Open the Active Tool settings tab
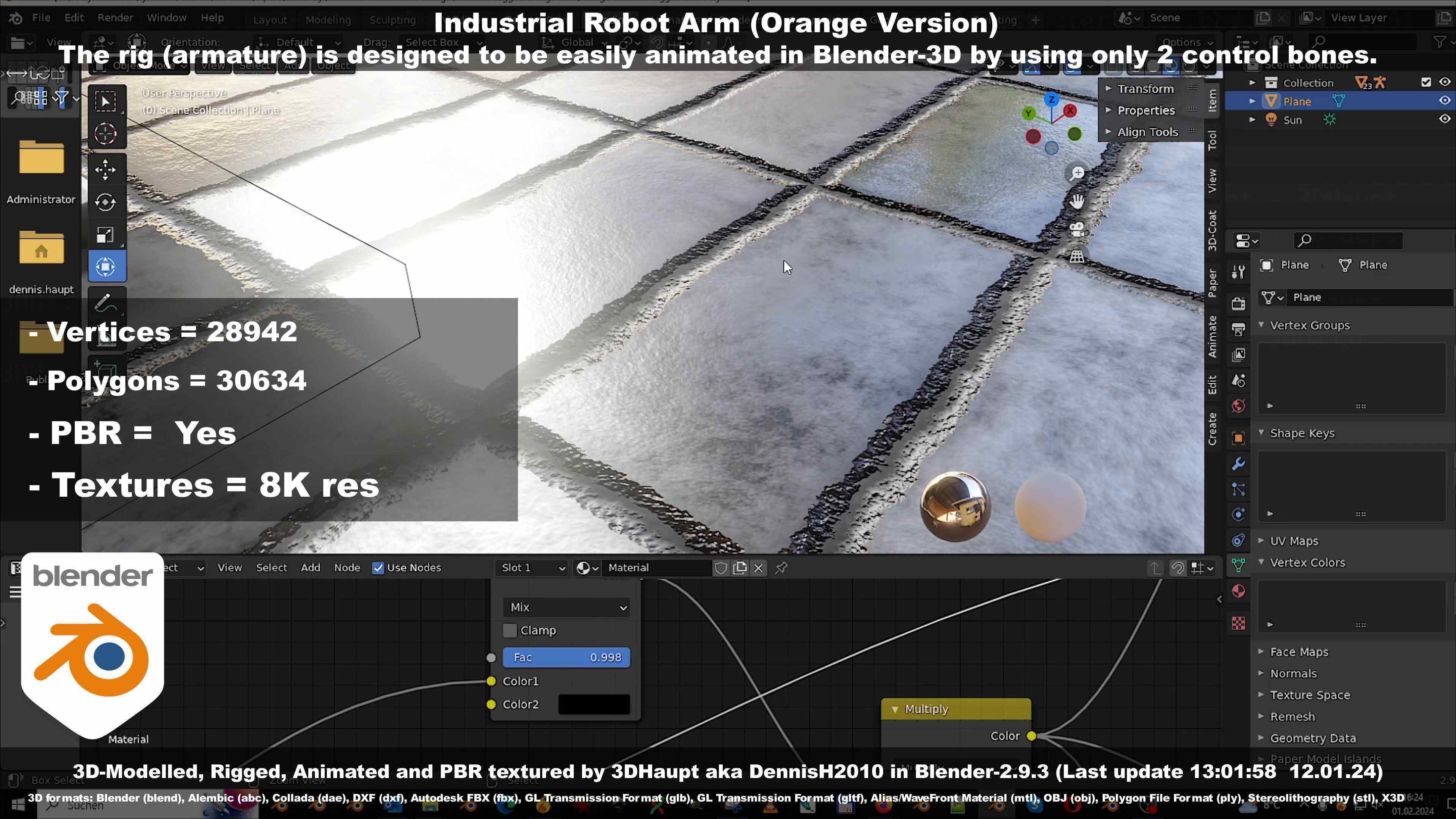This screenshot has width=1456, height=819. [1238, 272]
